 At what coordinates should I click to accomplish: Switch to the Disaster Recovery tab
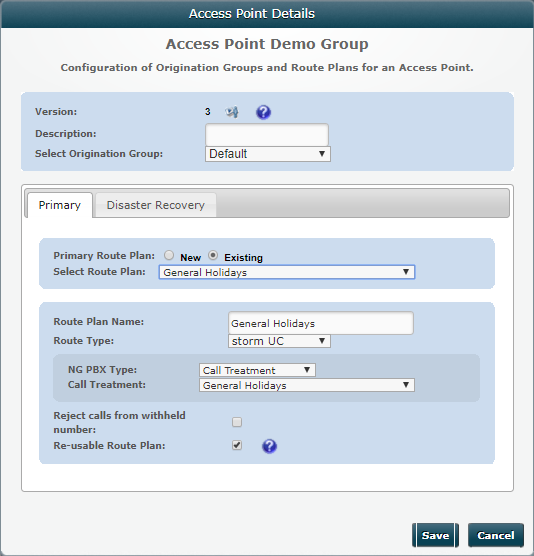click(x=156, y=205)
